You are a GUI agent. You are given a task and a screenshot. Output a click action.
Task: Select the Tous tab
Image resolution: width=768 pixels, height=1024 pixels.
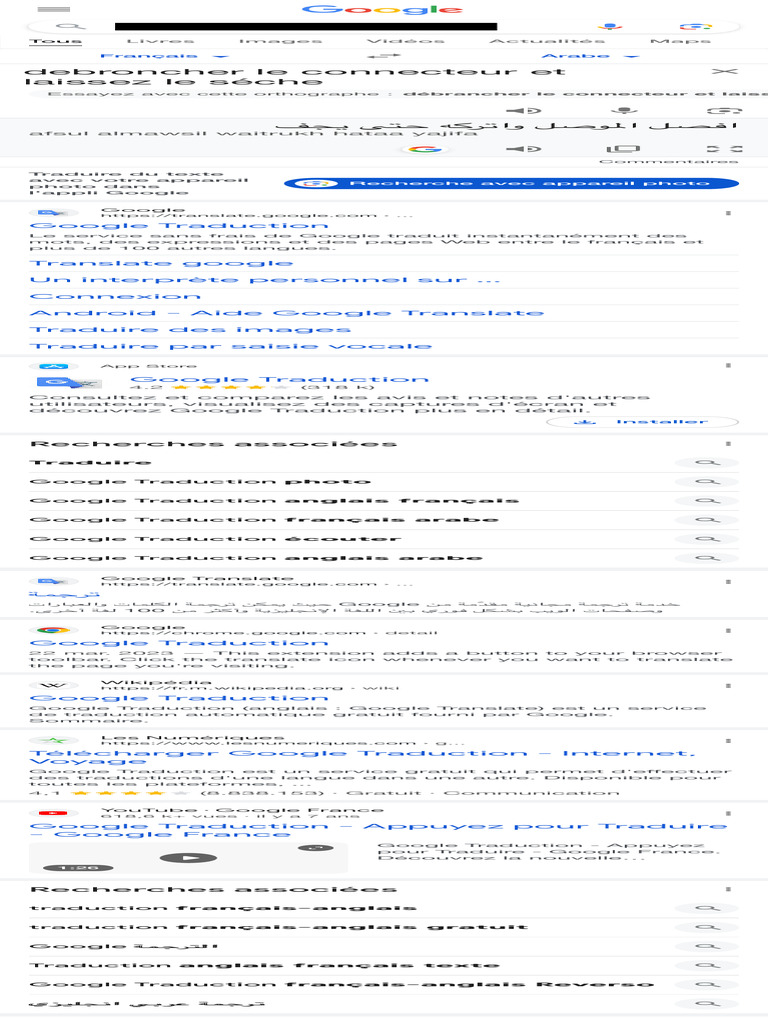[x=56, y=40]
